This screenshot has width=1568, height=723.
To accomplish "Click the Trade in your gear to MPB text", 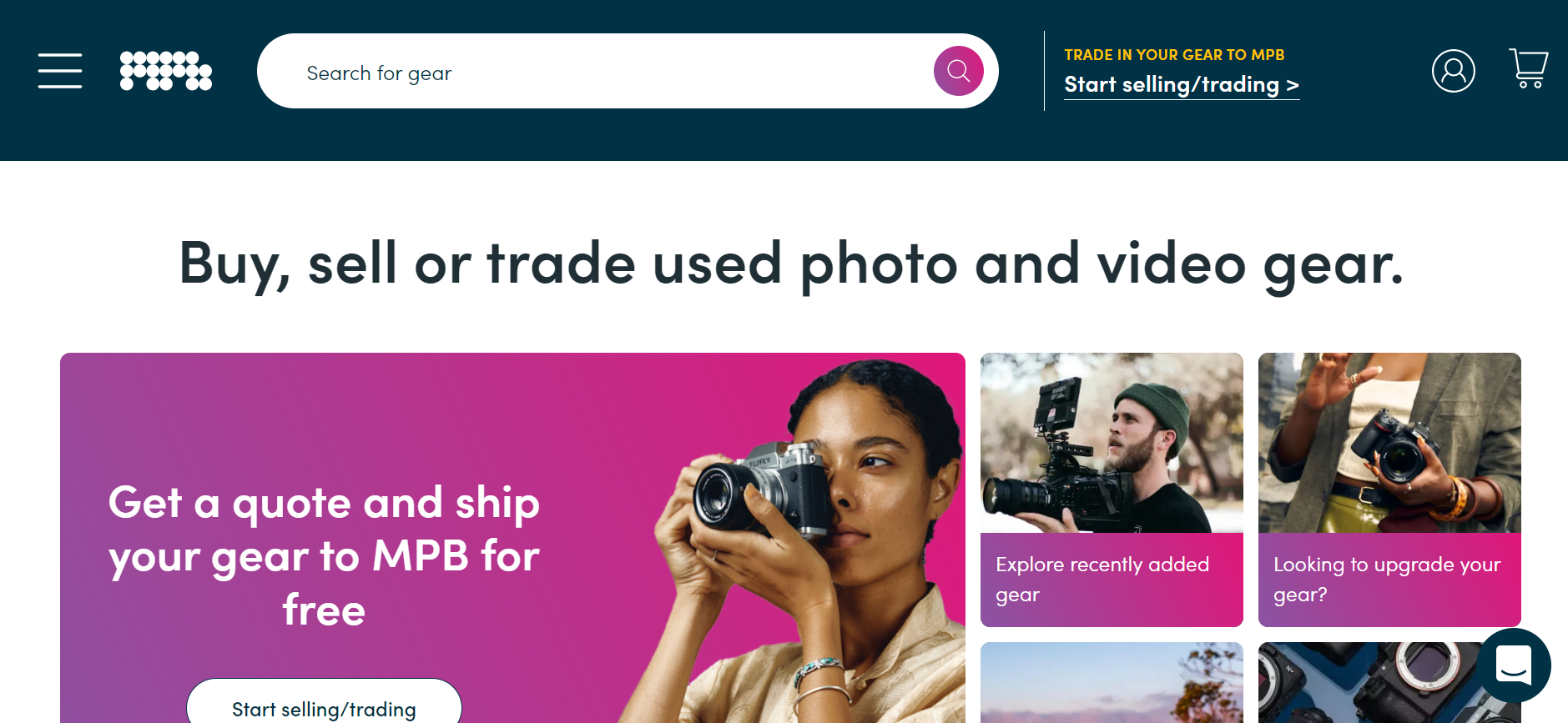I will (x=1173, y=55).
